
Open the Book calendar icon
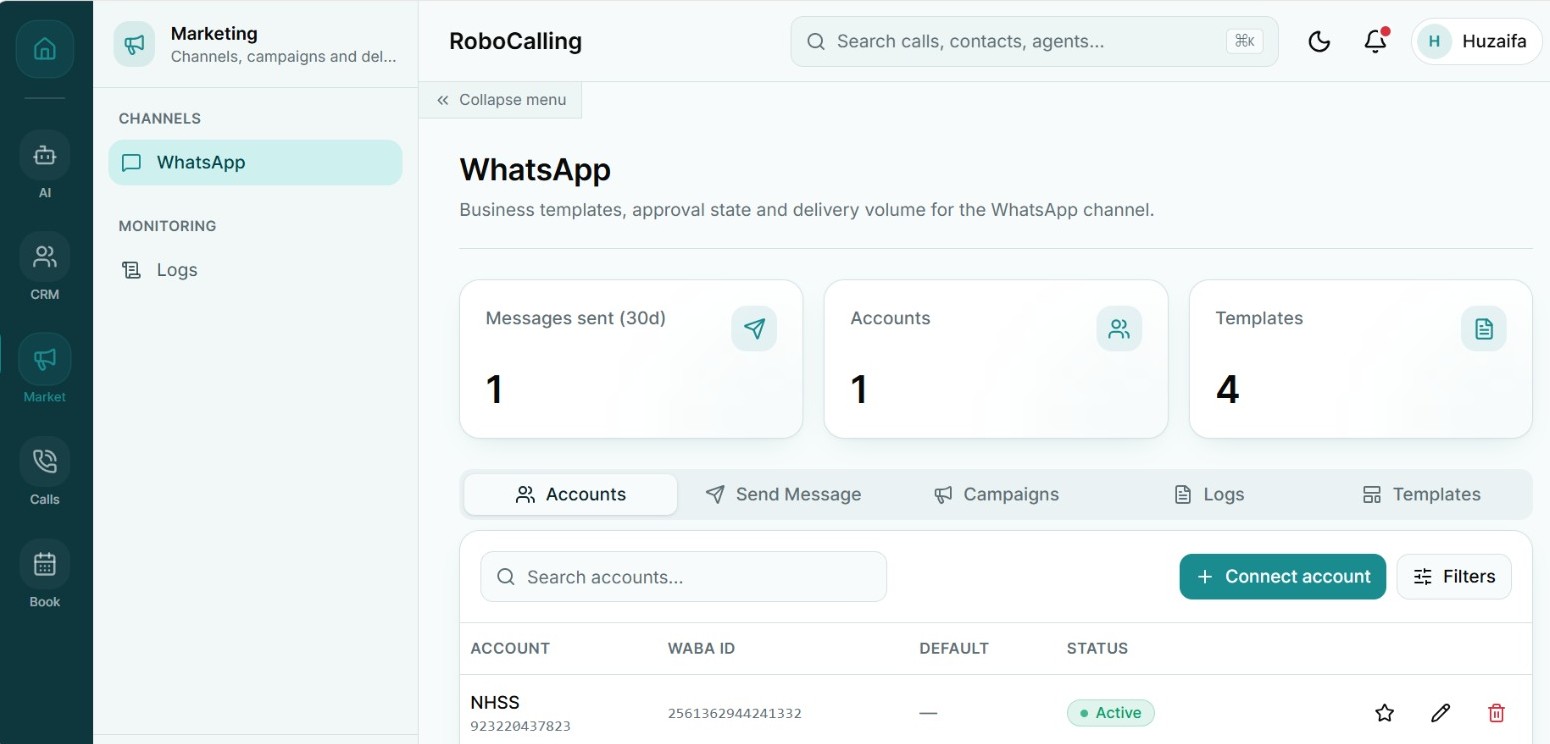coord(45,565)
